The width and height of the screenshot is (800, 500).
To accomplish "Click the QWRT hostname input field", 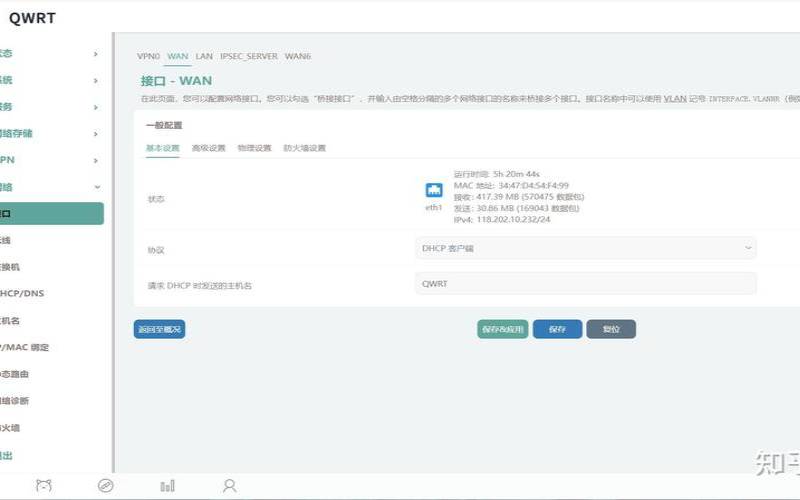I will pos(586,284).
